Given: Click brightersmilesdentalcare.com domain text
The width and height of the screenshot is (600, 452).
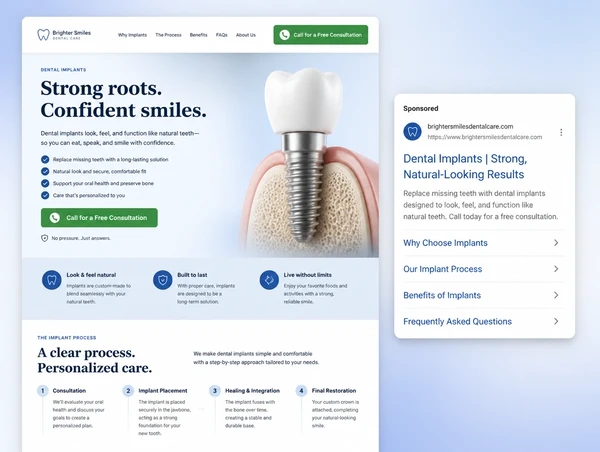Looking at the screenshot, I should [470, 126].
